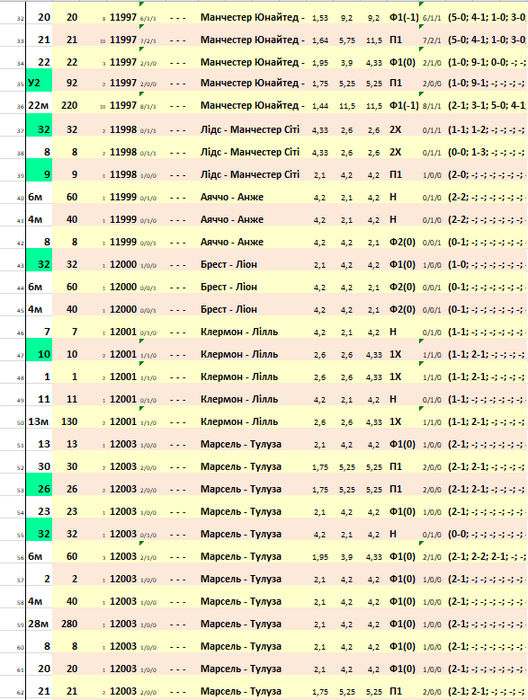Select the odds cell 1,53
Viewport: 528px width, 700px height.
(x=320, y=18)
